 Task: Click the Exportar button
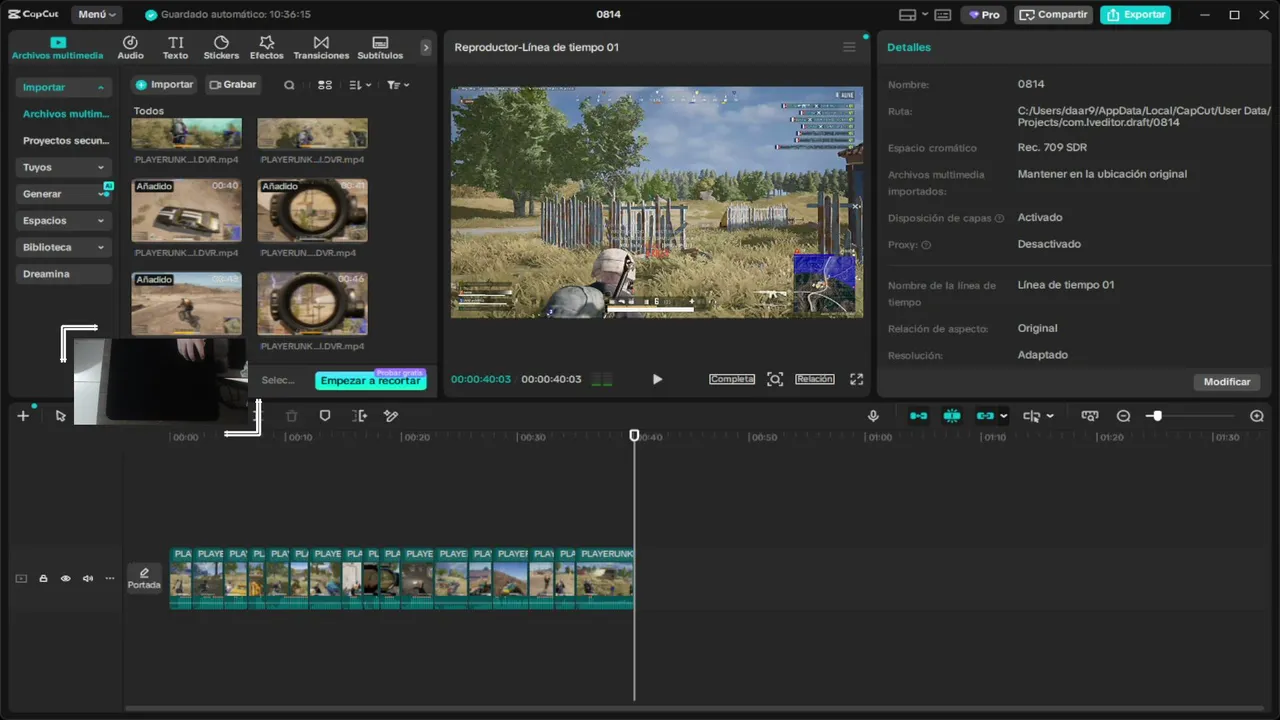point(1136,15)
